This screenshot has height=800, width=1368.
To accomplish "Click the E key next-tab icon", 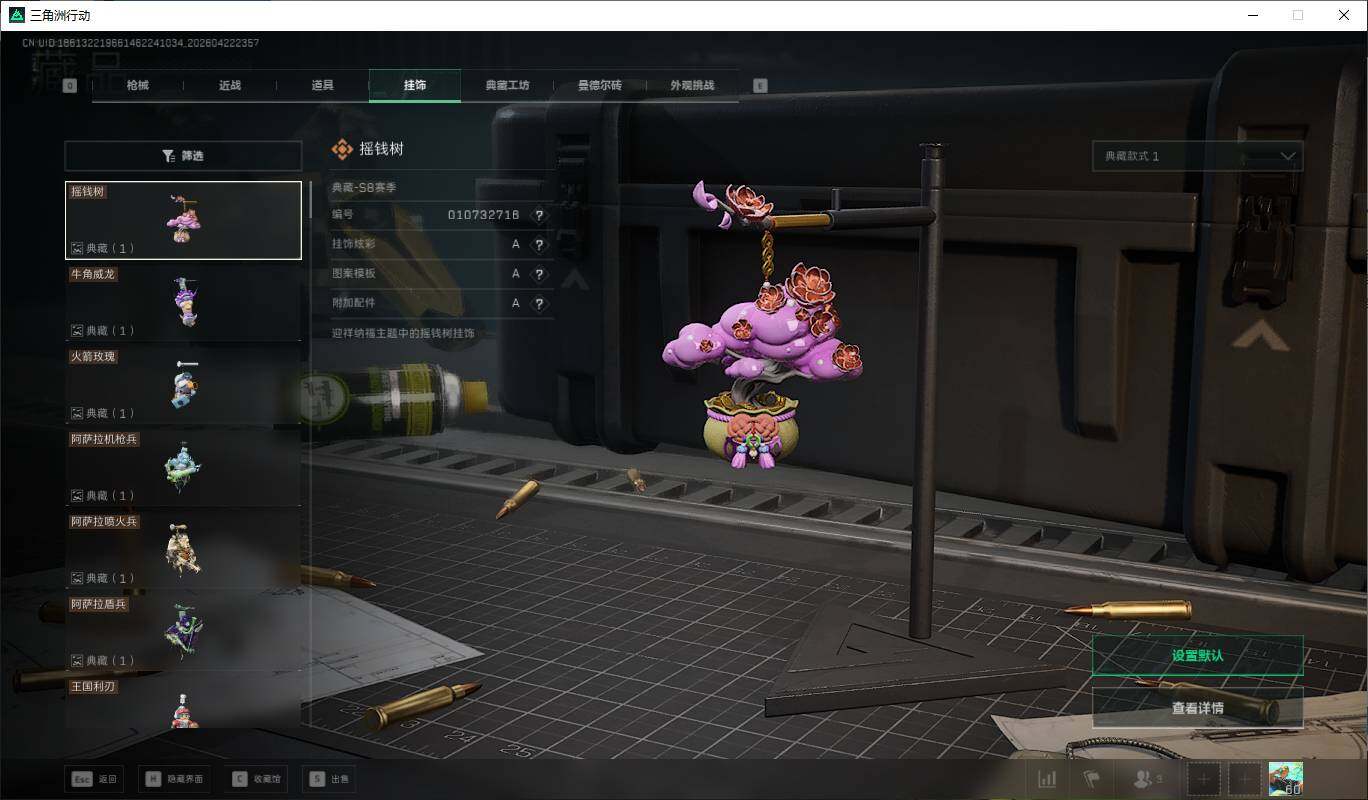I will point(760,86).
